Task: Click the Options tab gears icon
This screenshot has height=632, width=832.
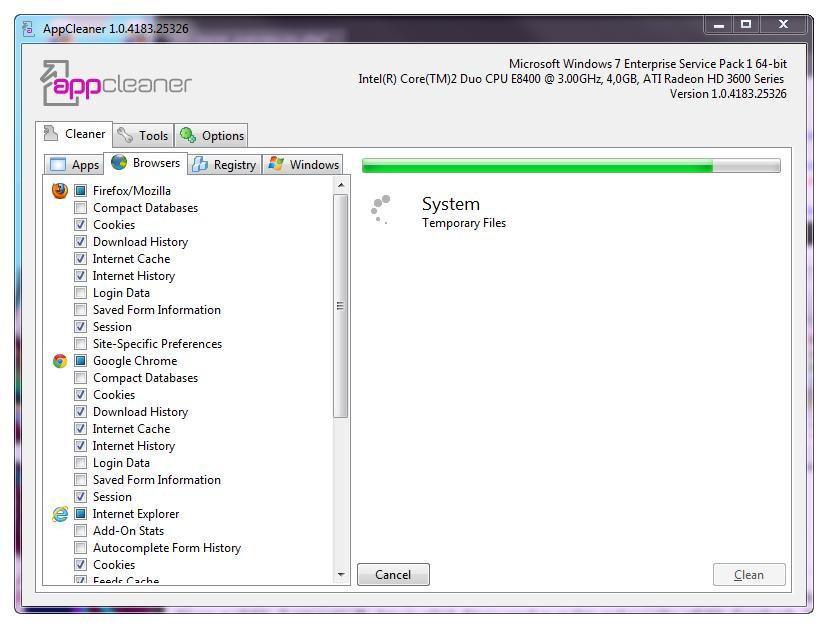Action: [x=188, y=135]
